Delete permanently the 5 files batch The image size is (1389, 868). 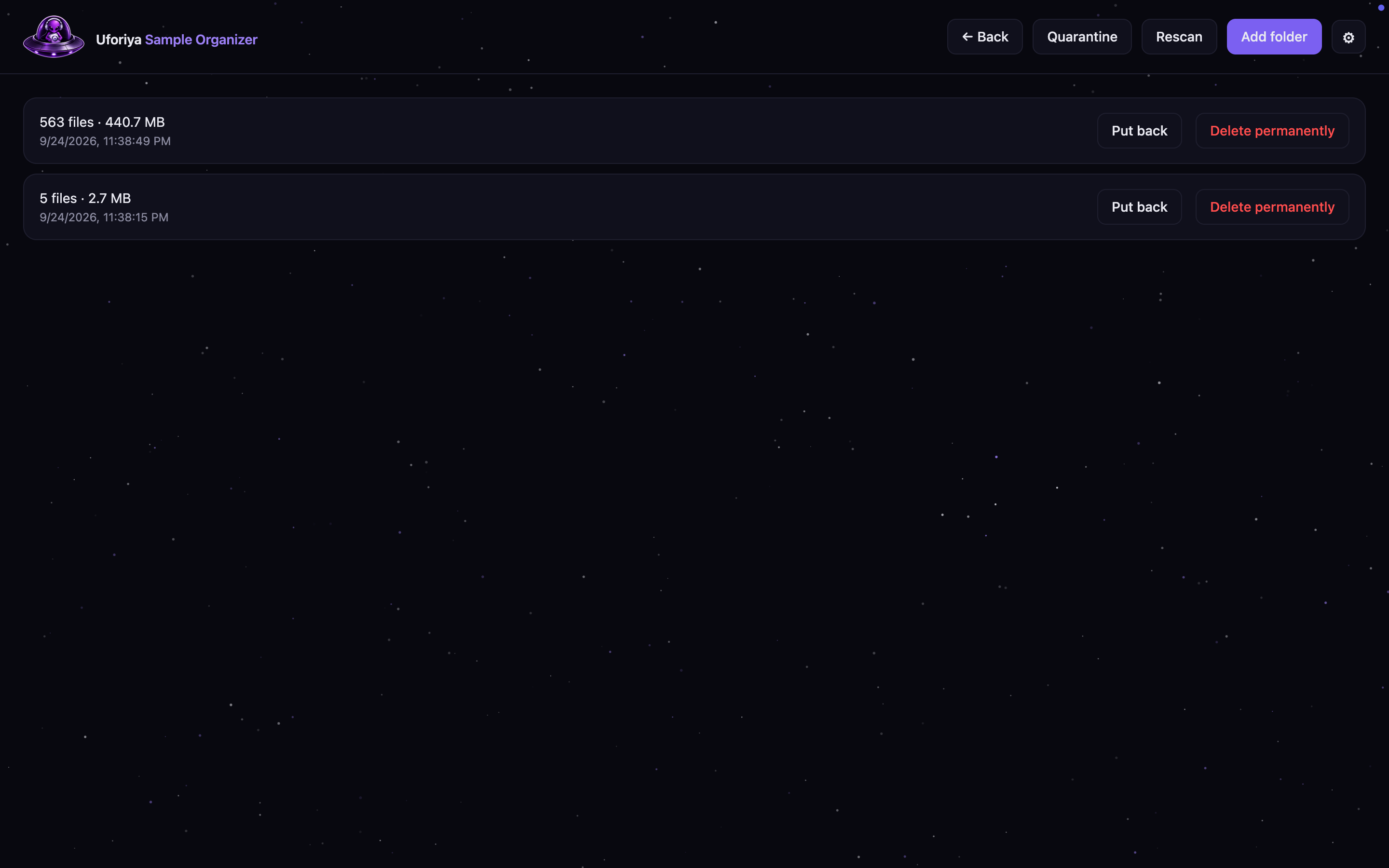pyautogui.click(x=1272, y=207)
